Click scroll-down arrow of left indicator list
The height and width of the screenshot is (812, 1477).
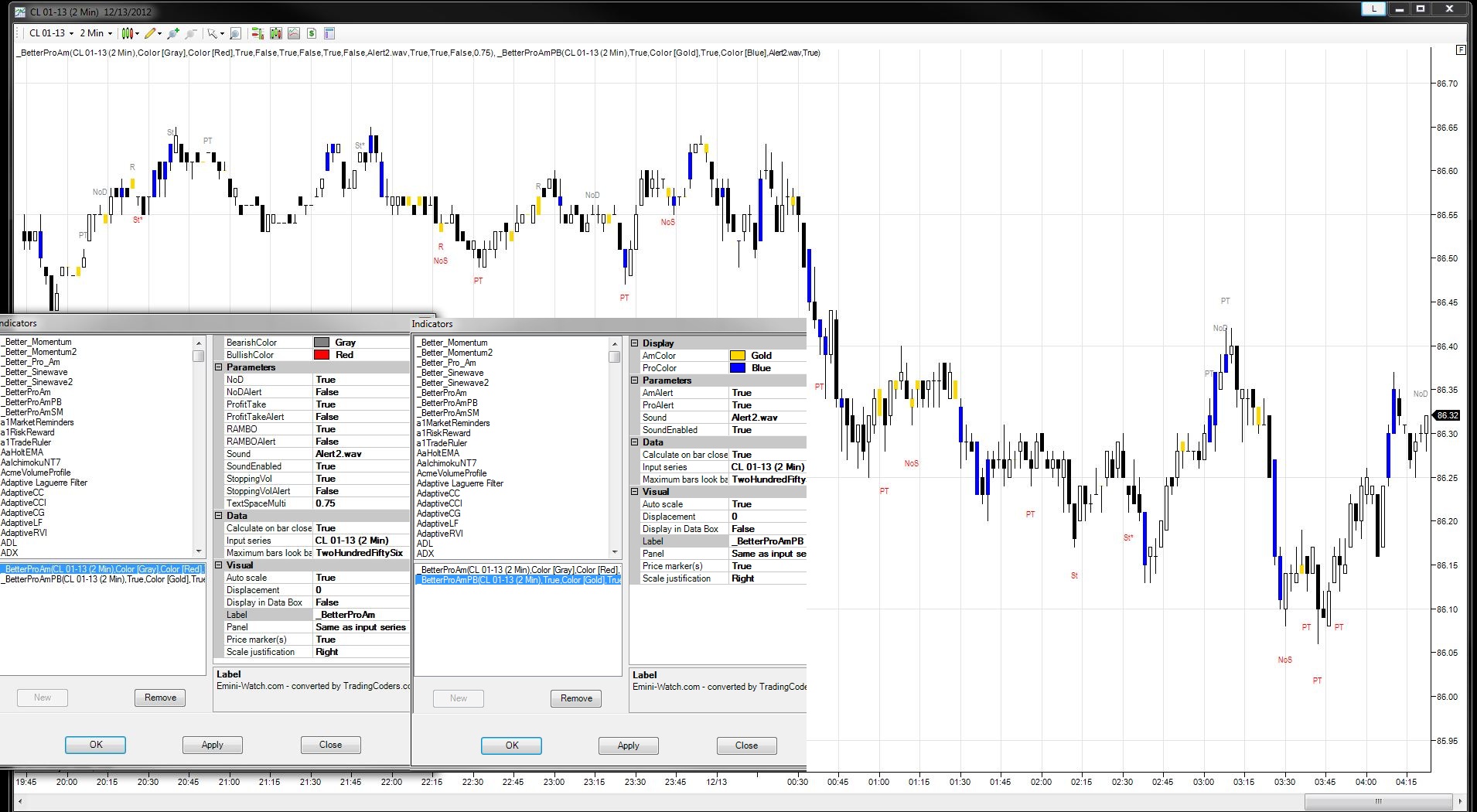pyautogui.click(x=199, y=551)
